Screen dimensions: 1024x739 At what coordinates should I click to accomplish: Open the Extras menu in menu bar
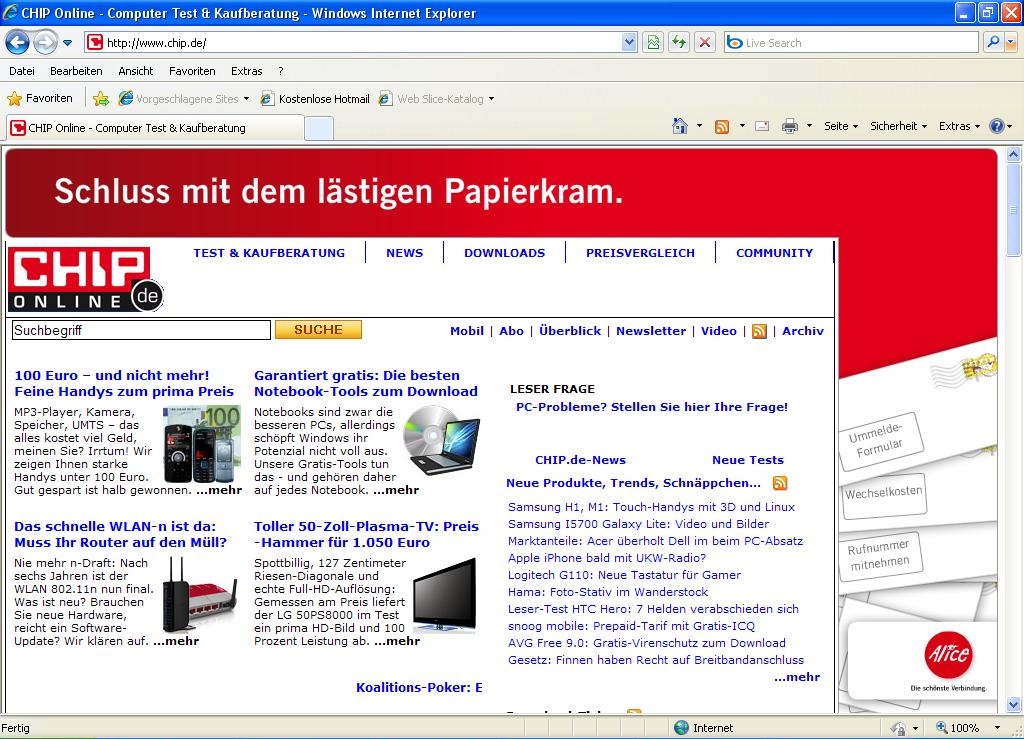pos(247,71)
